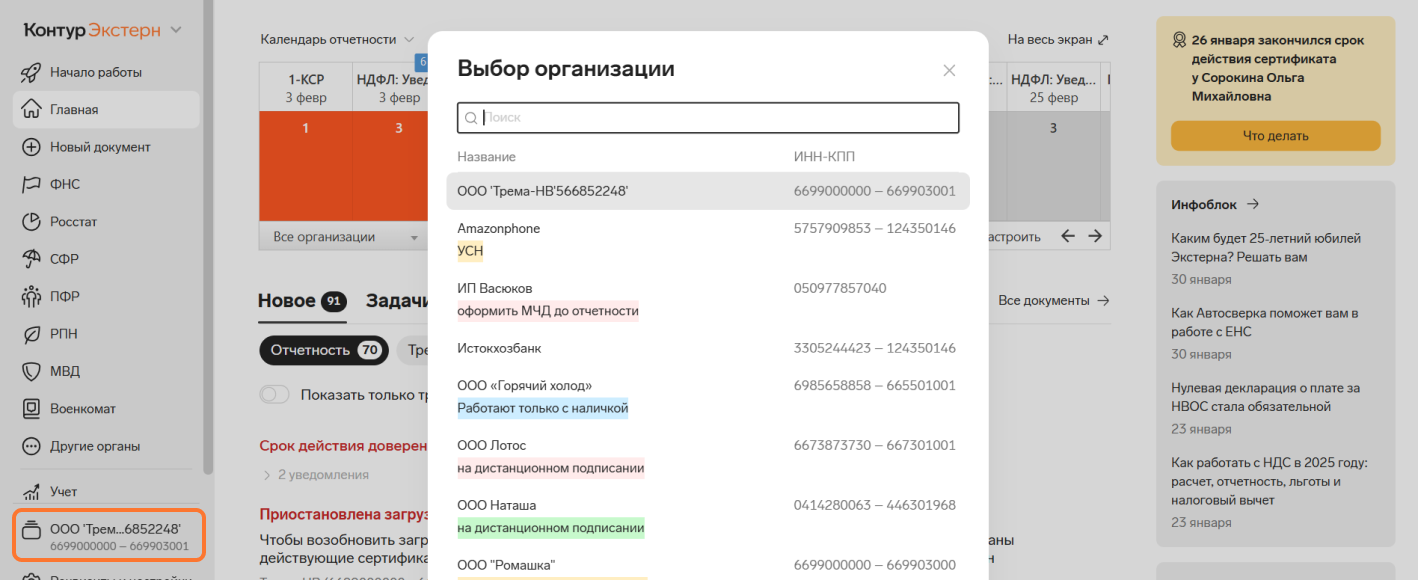Image resolution: width=1418 pixels, height=580 pixels.
Task: Go to the next calendar page arrow
Action: tap(1095, 237)
